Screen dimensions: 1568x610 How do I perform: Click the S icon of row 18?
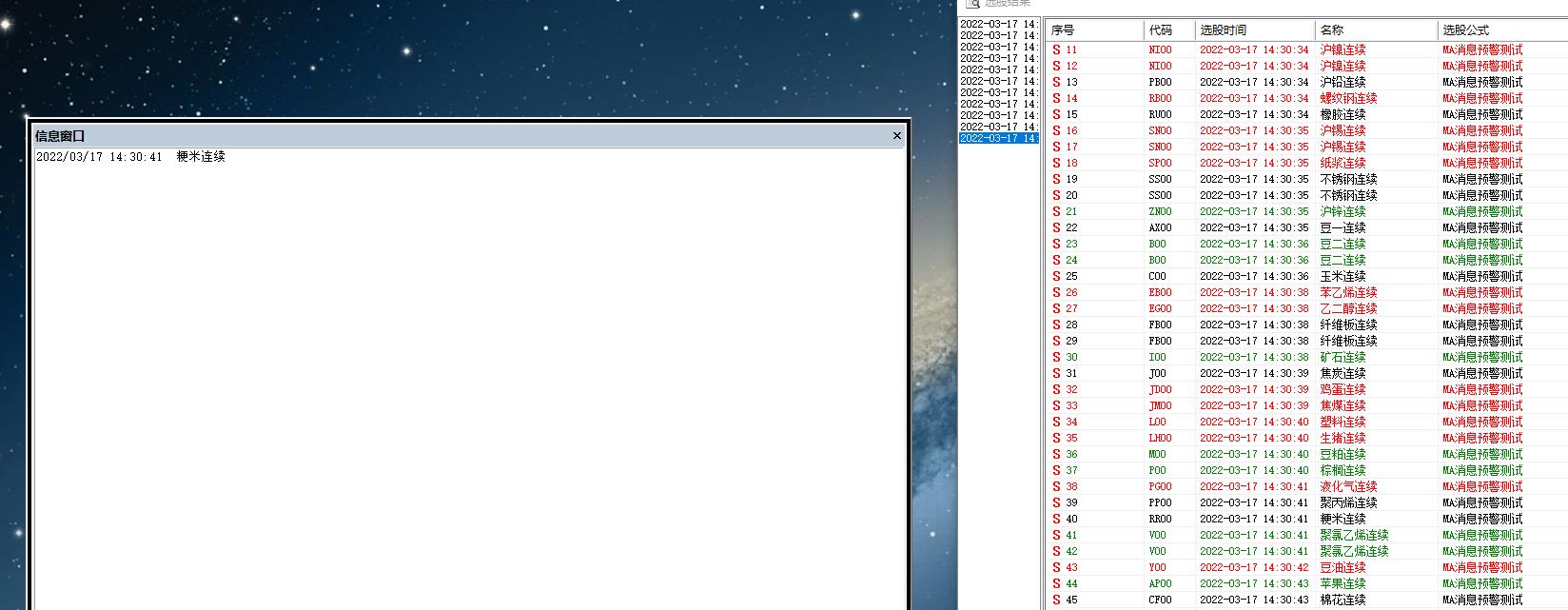point(1056,163)
